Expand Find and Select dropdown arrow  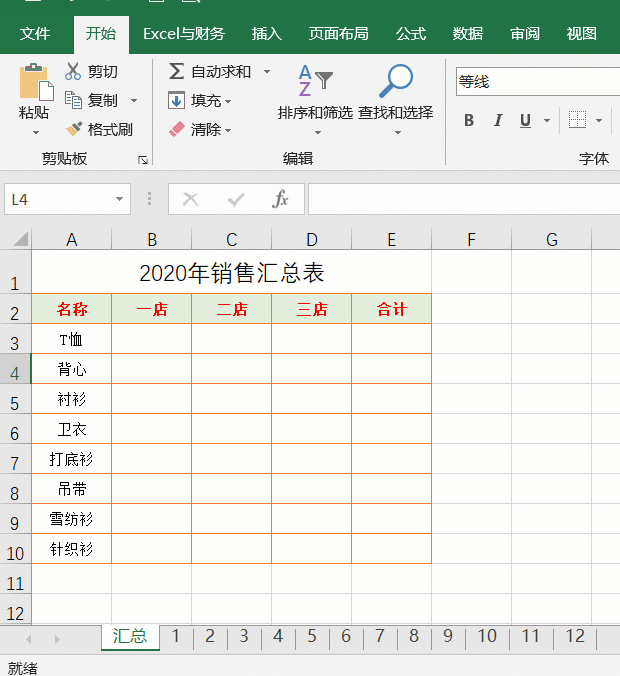[398, 133]
